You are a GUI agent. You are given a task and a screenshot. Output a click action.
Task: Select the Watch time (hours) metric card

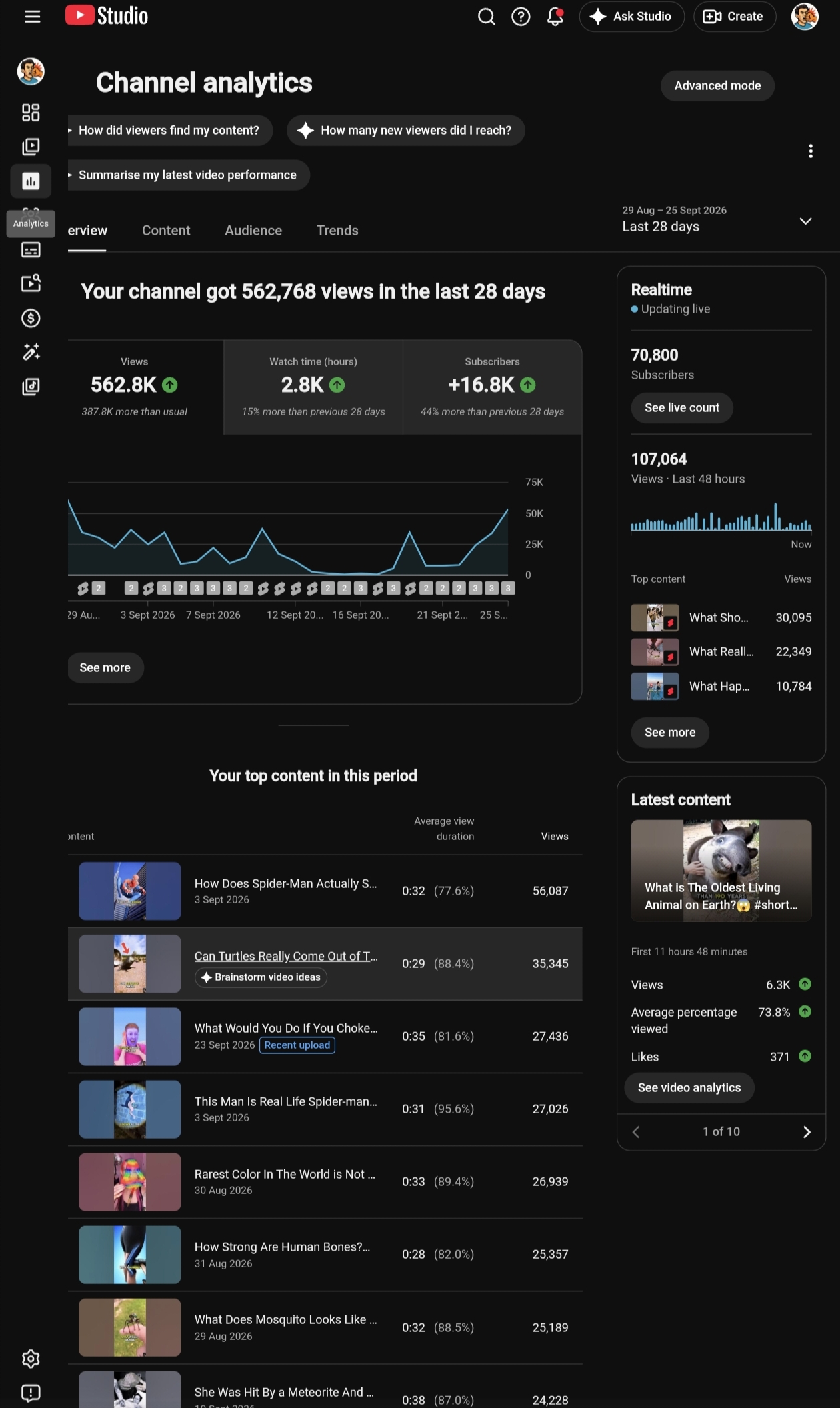pos(313,387)
